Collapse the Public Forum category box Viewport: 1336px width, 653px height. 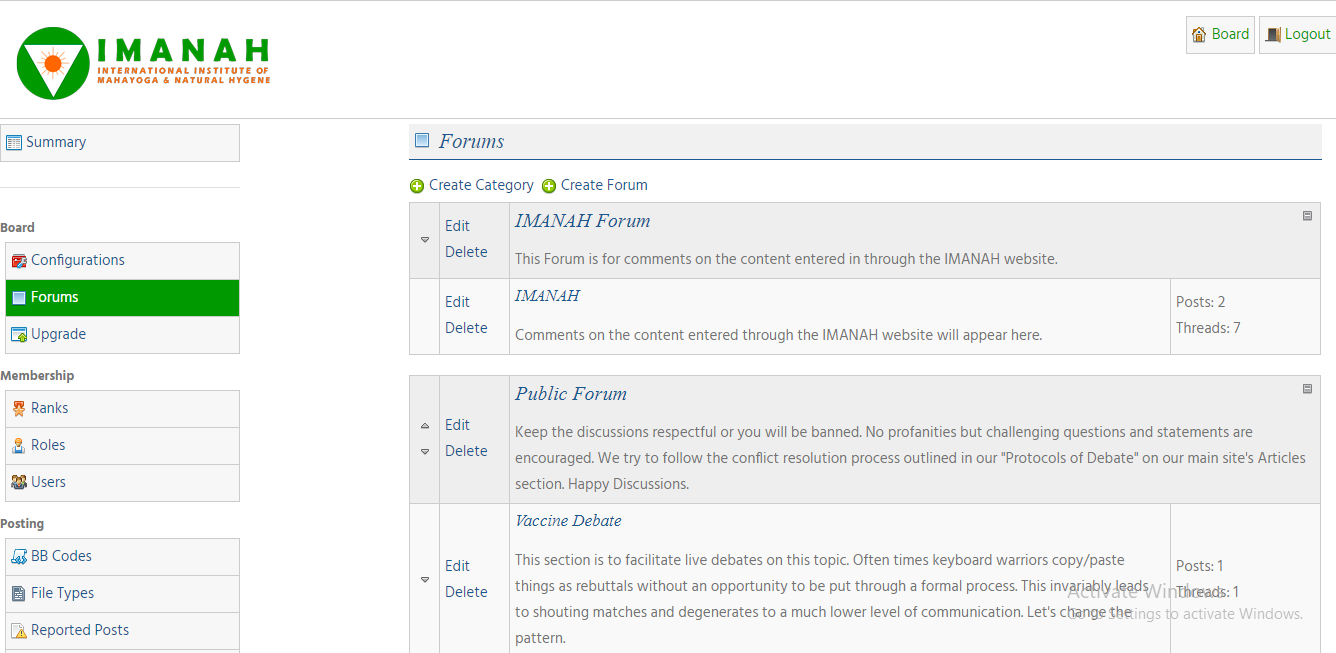tap(1307, 388)
